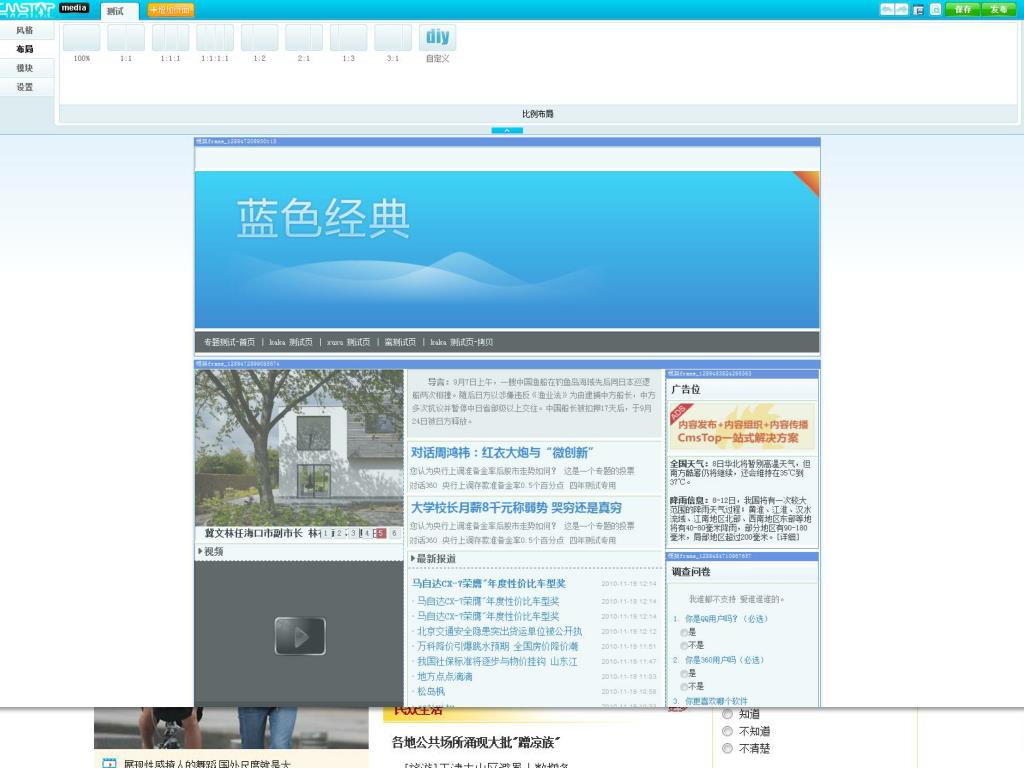Click the green 保存 save button
This screenshot has width=1024, height=768.
click(962, 9)
